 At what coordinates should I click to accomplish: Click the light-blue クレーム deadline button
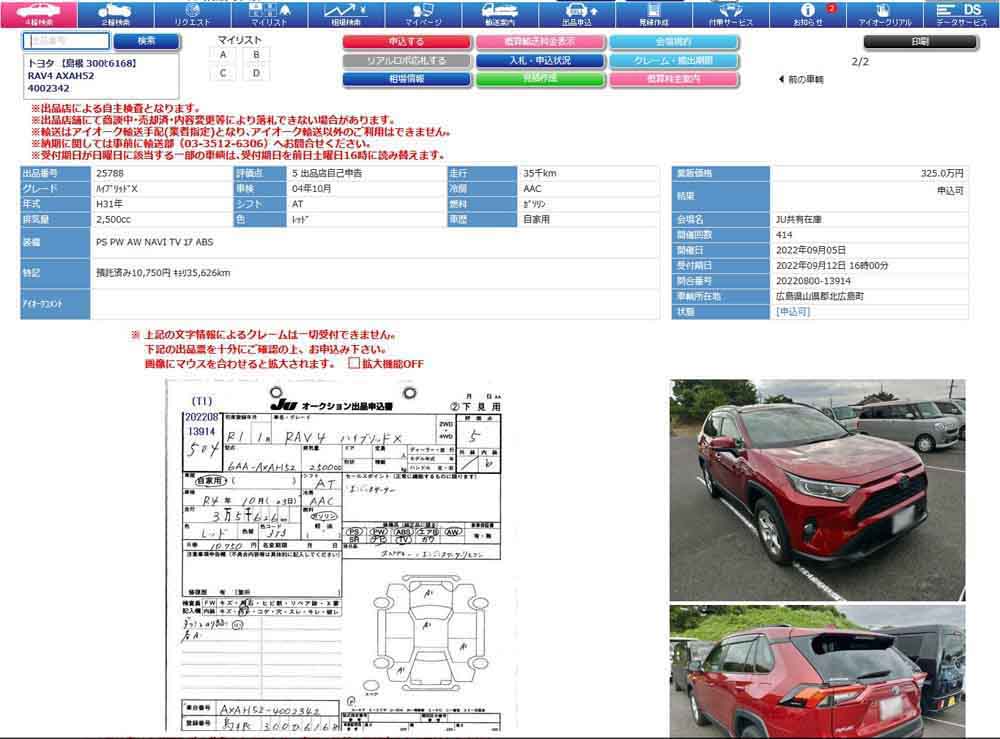(674, 61)
